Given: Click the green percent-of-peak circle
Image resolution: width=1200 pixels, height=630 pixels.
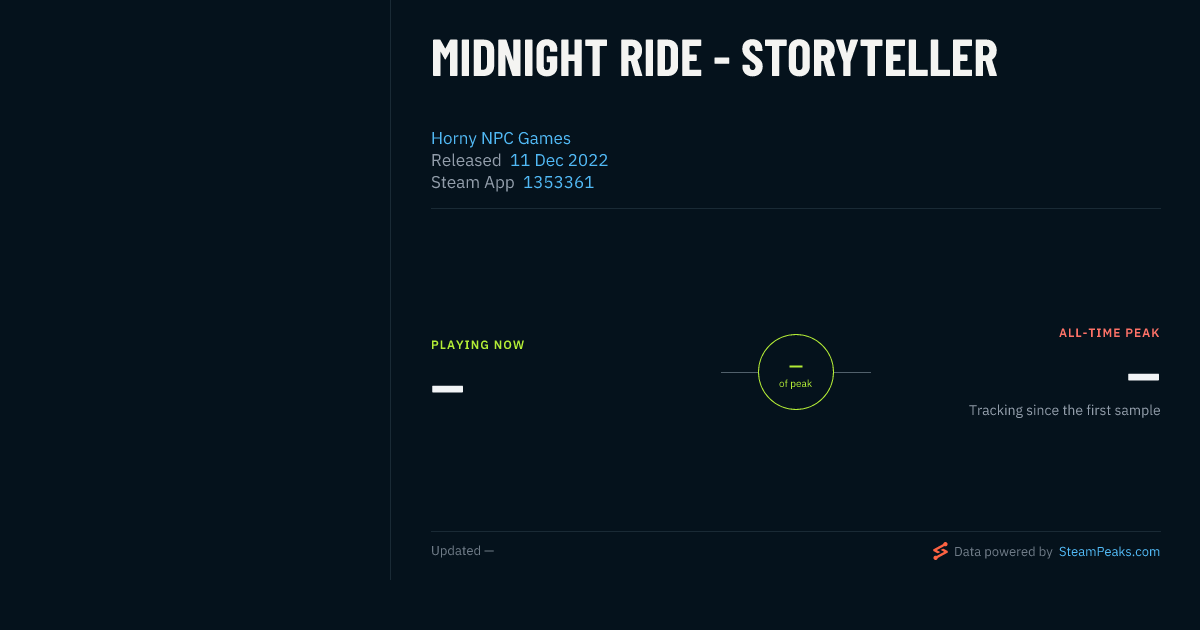Looking at the screenshot, I should pos(796,372).
